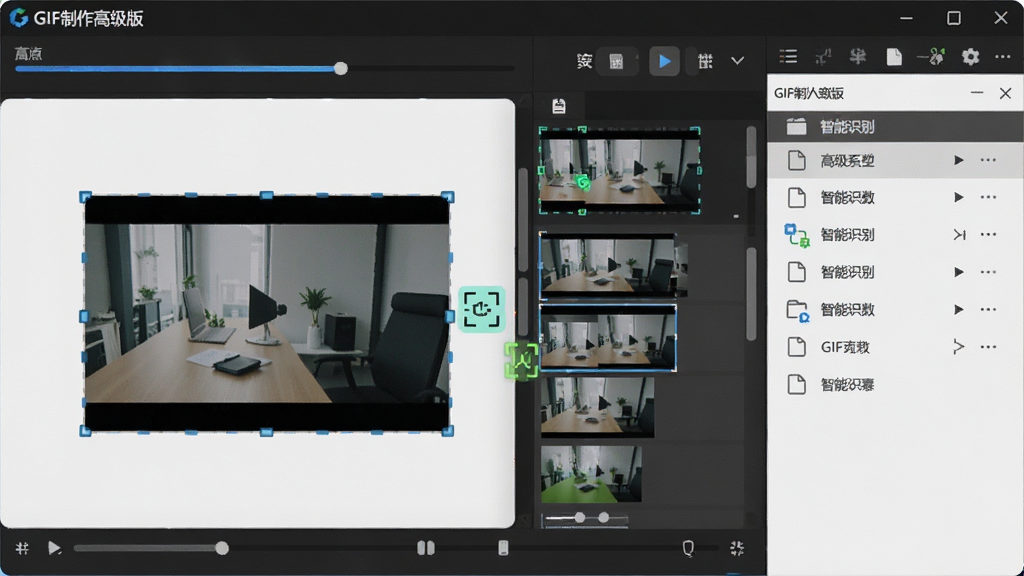The height and width of the screenshot is (576, 1024).
Task: Click the teal capture-frame icon beside the canvas
Action: click(481, 310)
